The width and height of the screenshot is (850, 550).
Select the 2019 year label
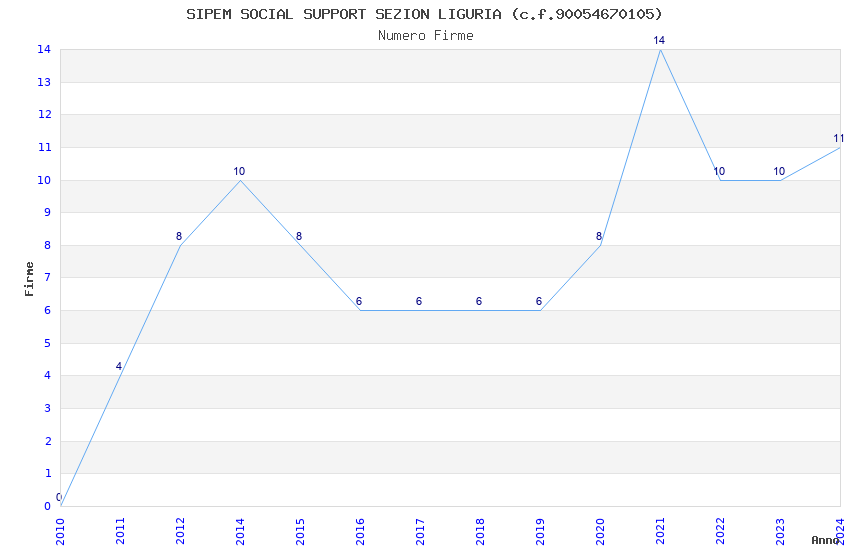click(x=540, y=531)
